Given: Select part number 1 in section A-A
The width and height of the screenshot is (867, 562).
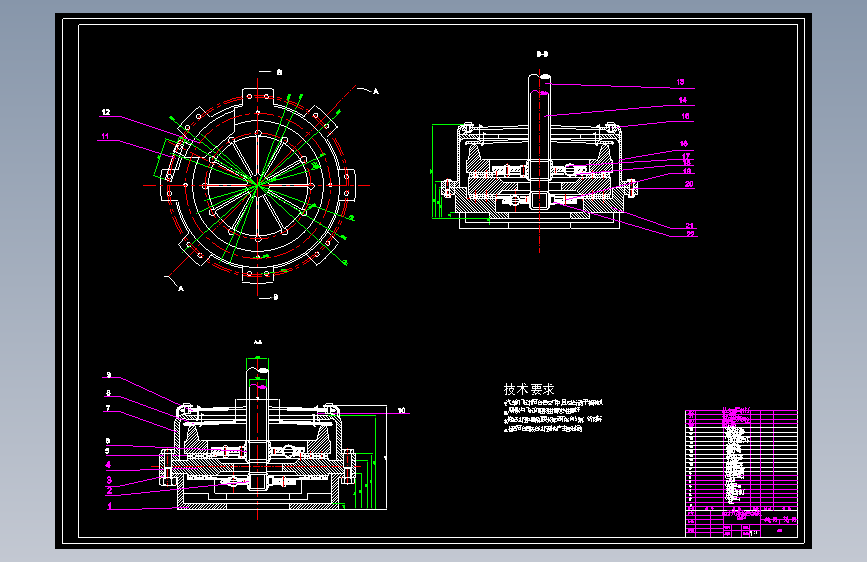Looking at the screenshot, I should (x=109, y=506).
